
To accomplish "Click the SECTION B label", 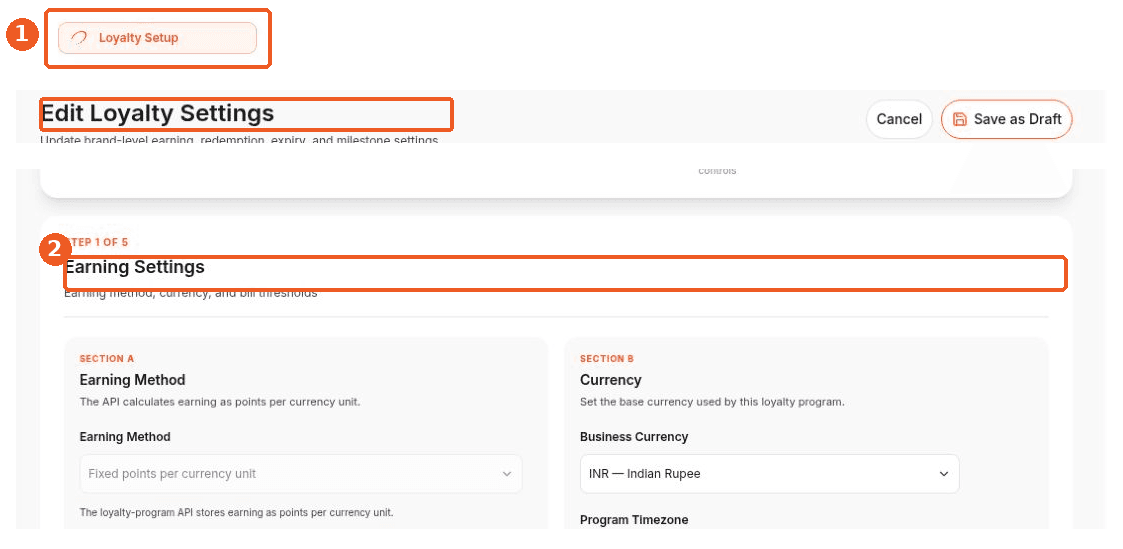I will tap(607, 359).
